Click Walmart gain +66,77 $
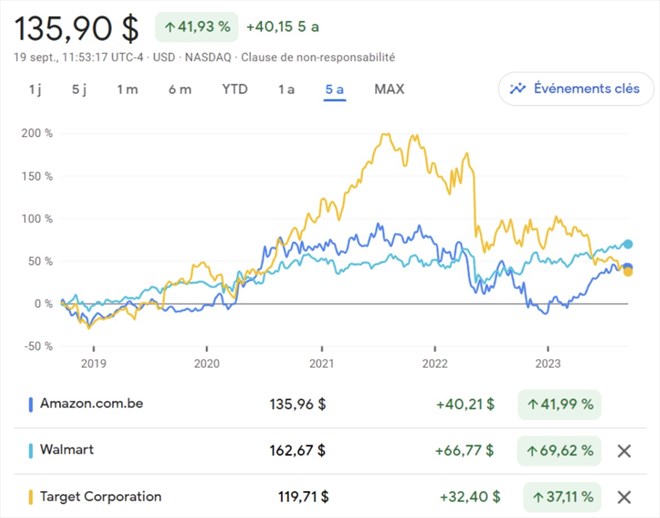The width and height of the screenshot is (660, 518). pos(465,451)
